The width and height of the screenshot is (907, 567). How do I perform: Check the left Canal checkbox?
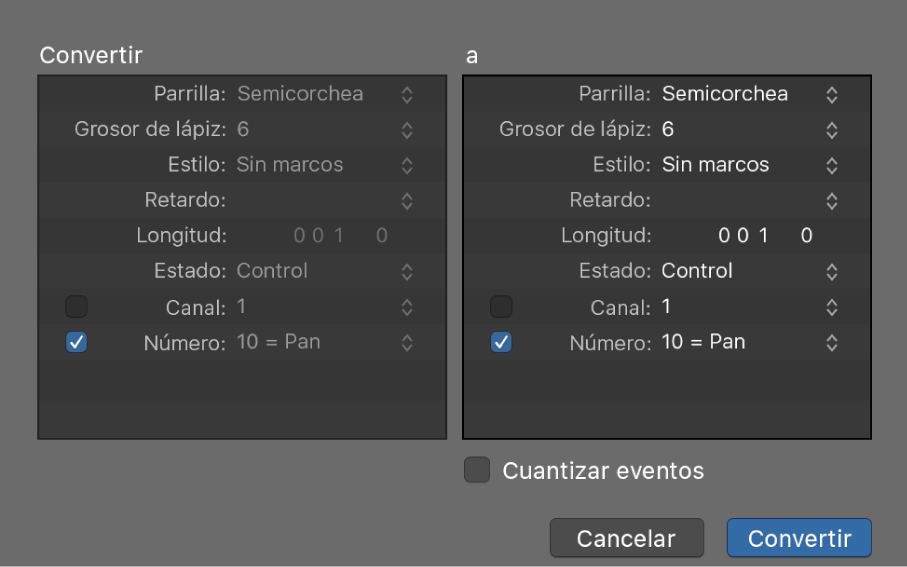(x=77, y=307)
